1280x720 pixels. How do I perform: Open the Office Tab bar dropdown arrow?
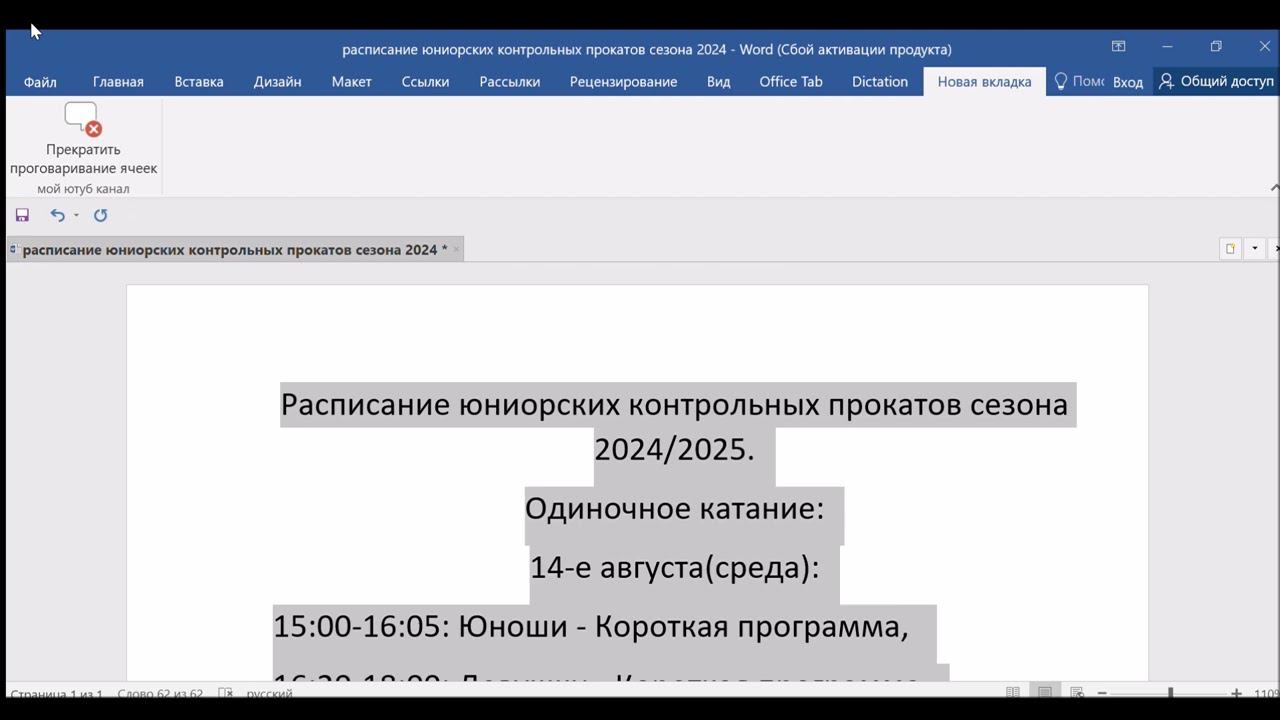(x=1254, y=249)
